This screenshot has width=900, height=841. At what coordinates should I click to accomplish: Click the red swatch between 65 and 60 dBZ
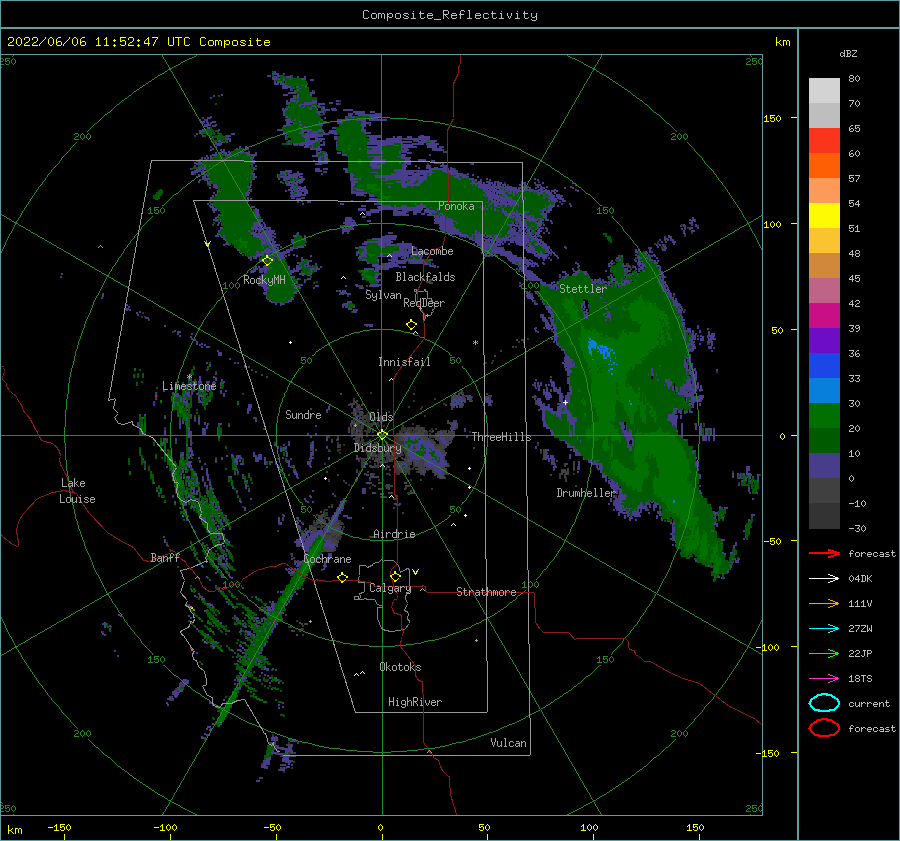coord(824,141)
